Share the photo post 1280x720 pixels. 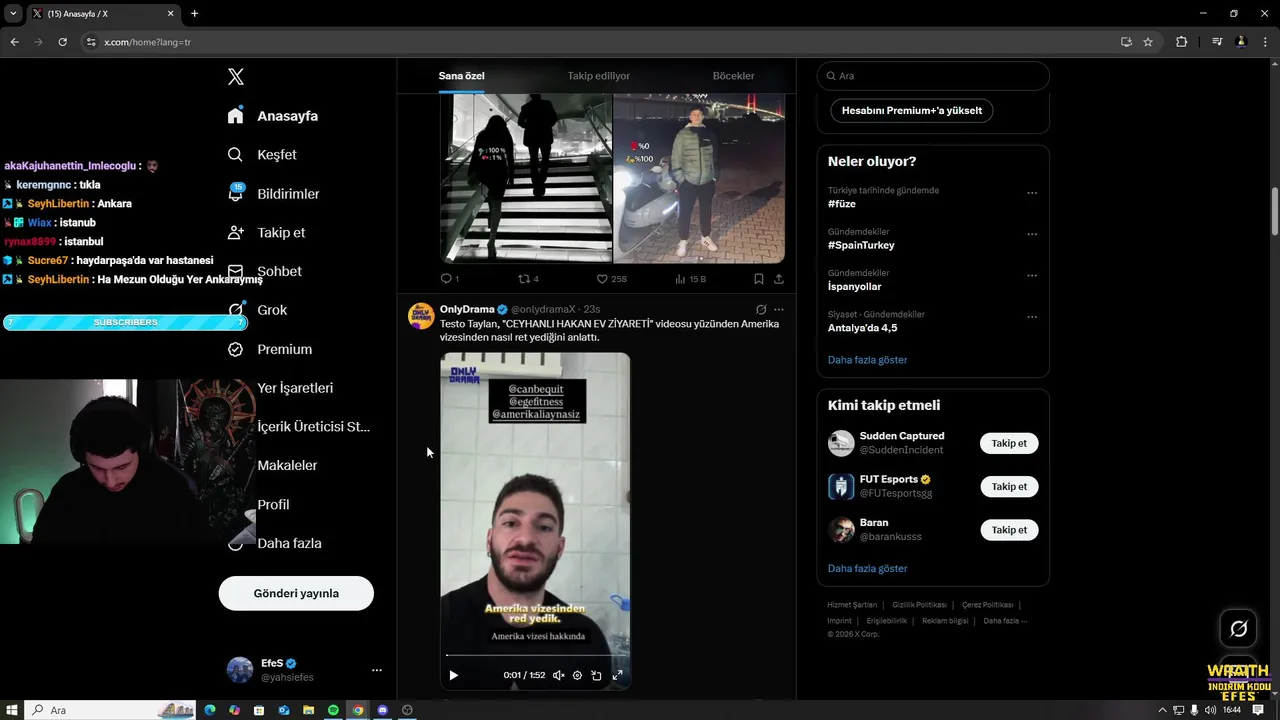pyautogui.click(x=779, y=279)
